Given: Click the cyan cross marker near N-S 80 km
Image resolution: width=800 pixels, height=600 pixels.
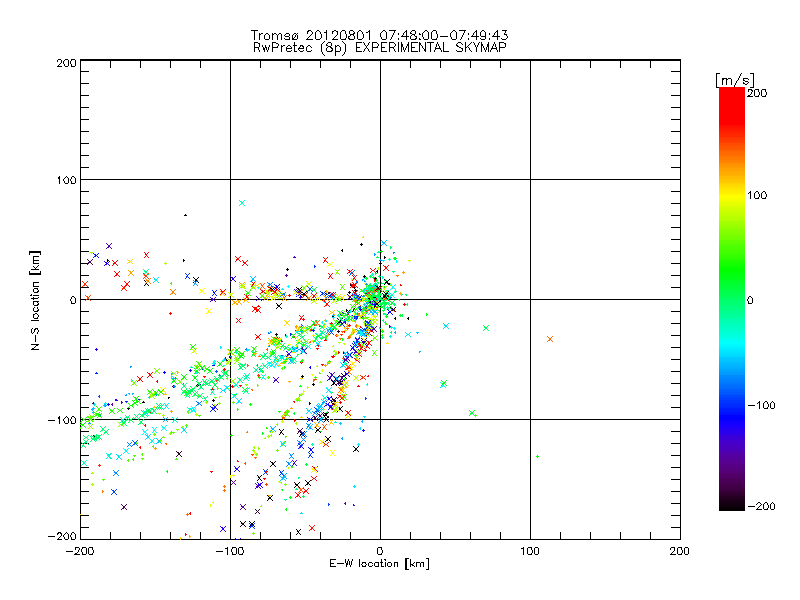Looking at the screenshot, I should tap(242, 203).
